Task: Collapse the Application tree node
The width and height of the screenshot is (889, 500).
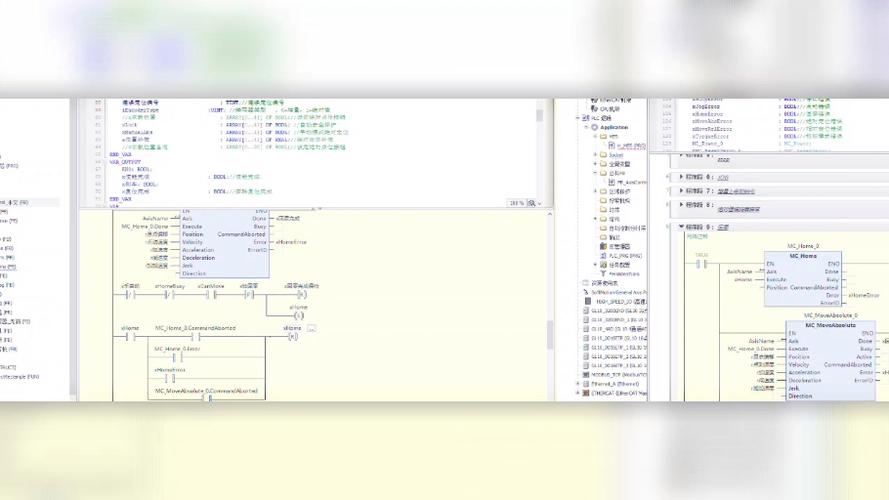Action: point(587,128)
